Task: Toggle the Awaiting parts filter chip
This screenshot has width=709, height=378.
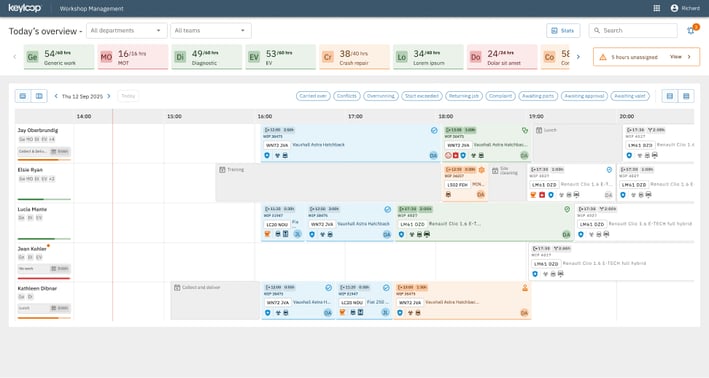Action: [x=538, y=96]
